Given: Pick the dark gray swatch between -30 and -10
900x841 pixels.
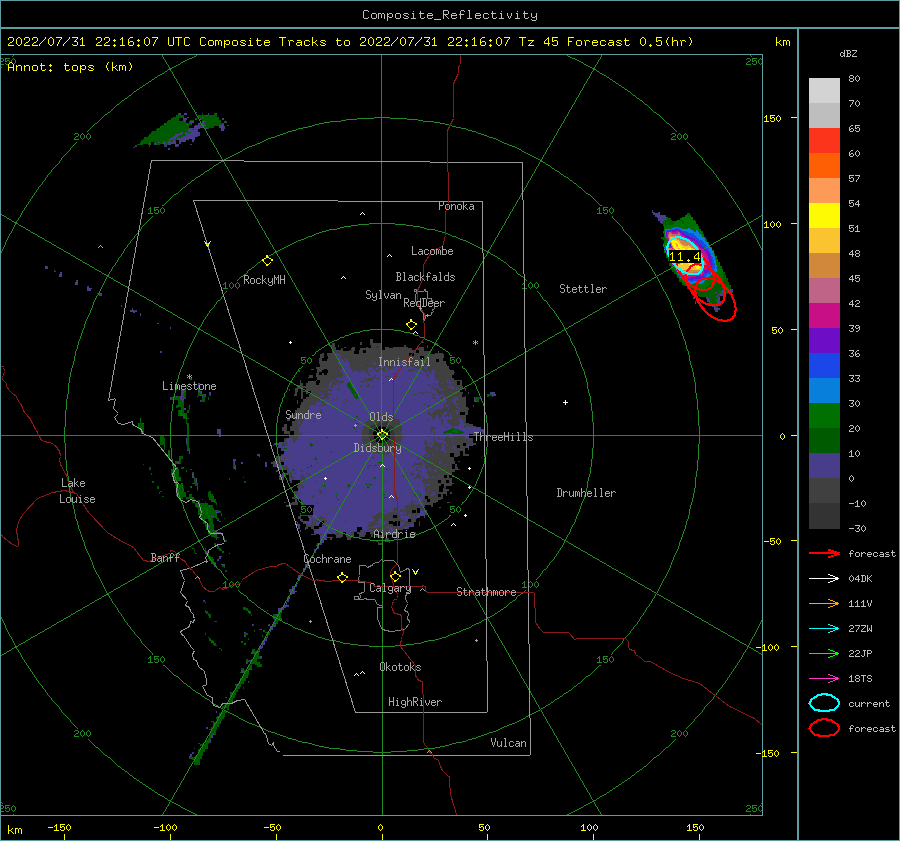Looking at the screenshot, I should point(824,516).
